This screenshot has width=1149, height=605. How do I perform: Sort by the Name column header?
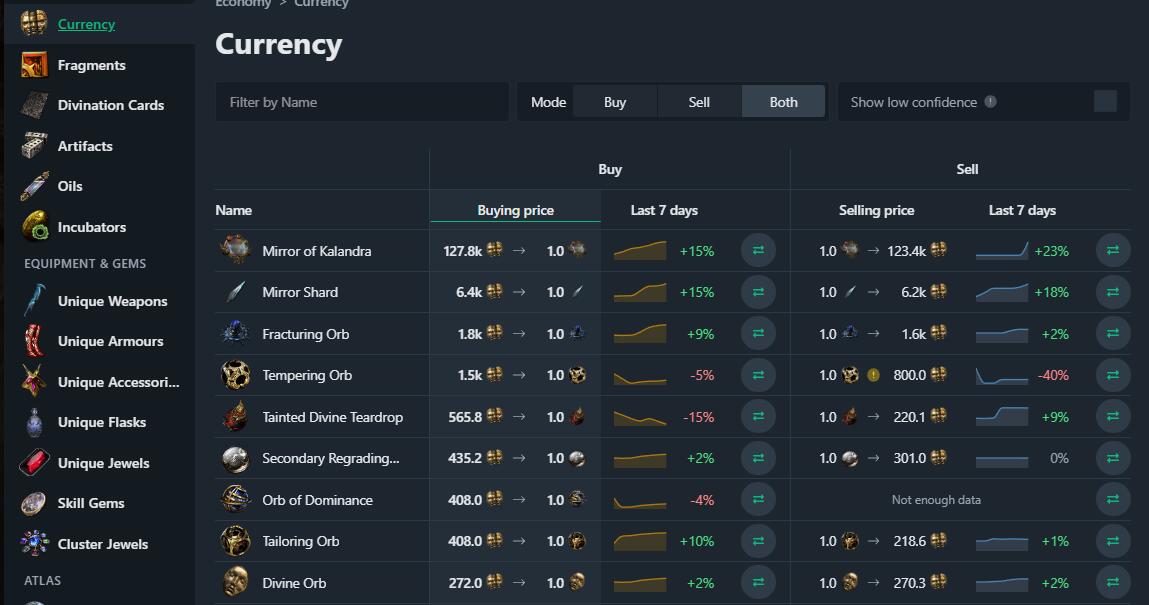pos(234,210)
